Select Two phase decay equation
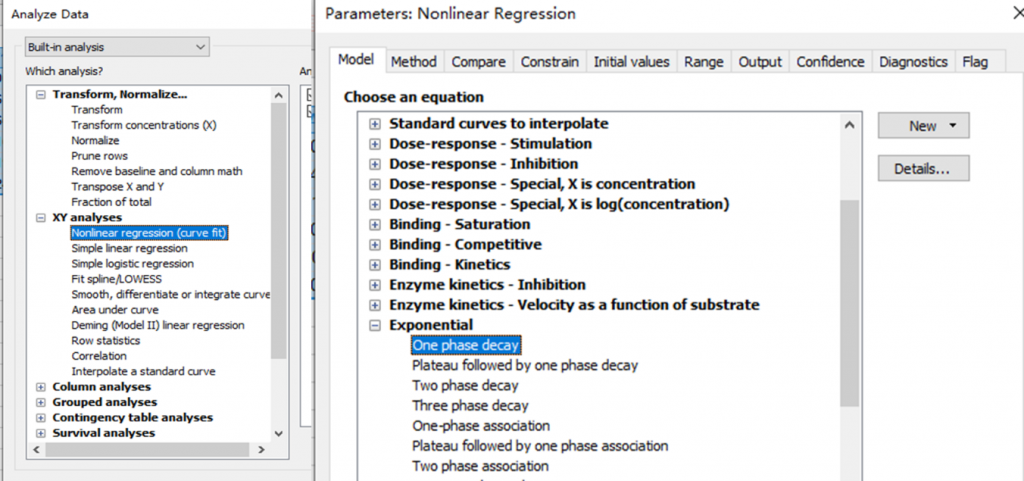1024x481 pixels. click(x=465, y=385)
